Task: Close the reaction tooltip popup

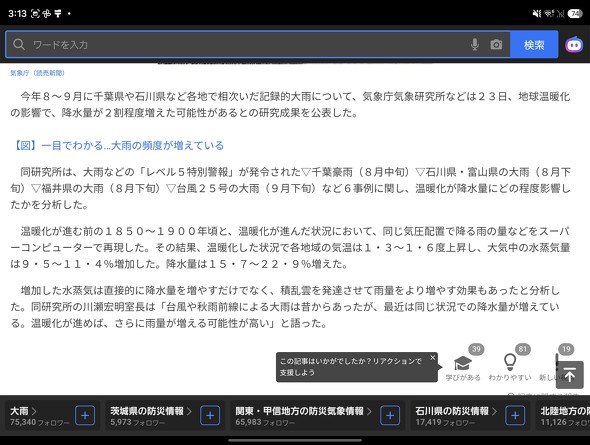Action: [433, 357]
